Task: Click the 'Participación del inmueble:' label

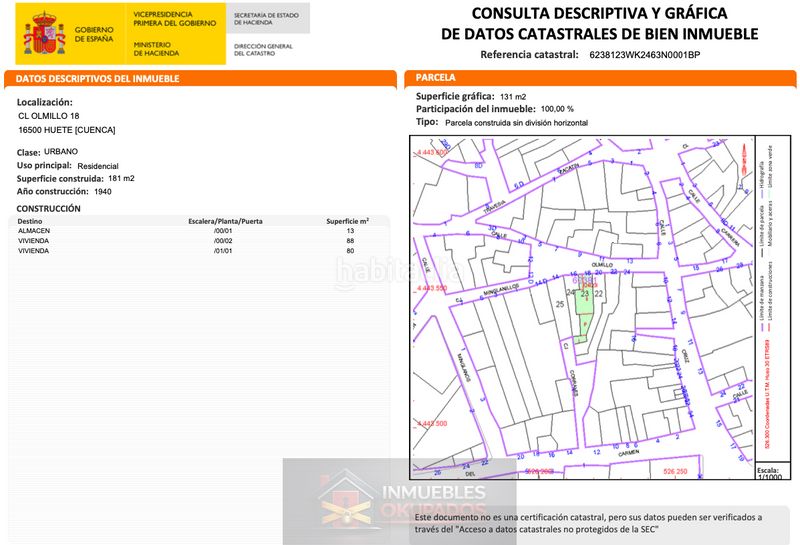Action: (x=476, y=109)
